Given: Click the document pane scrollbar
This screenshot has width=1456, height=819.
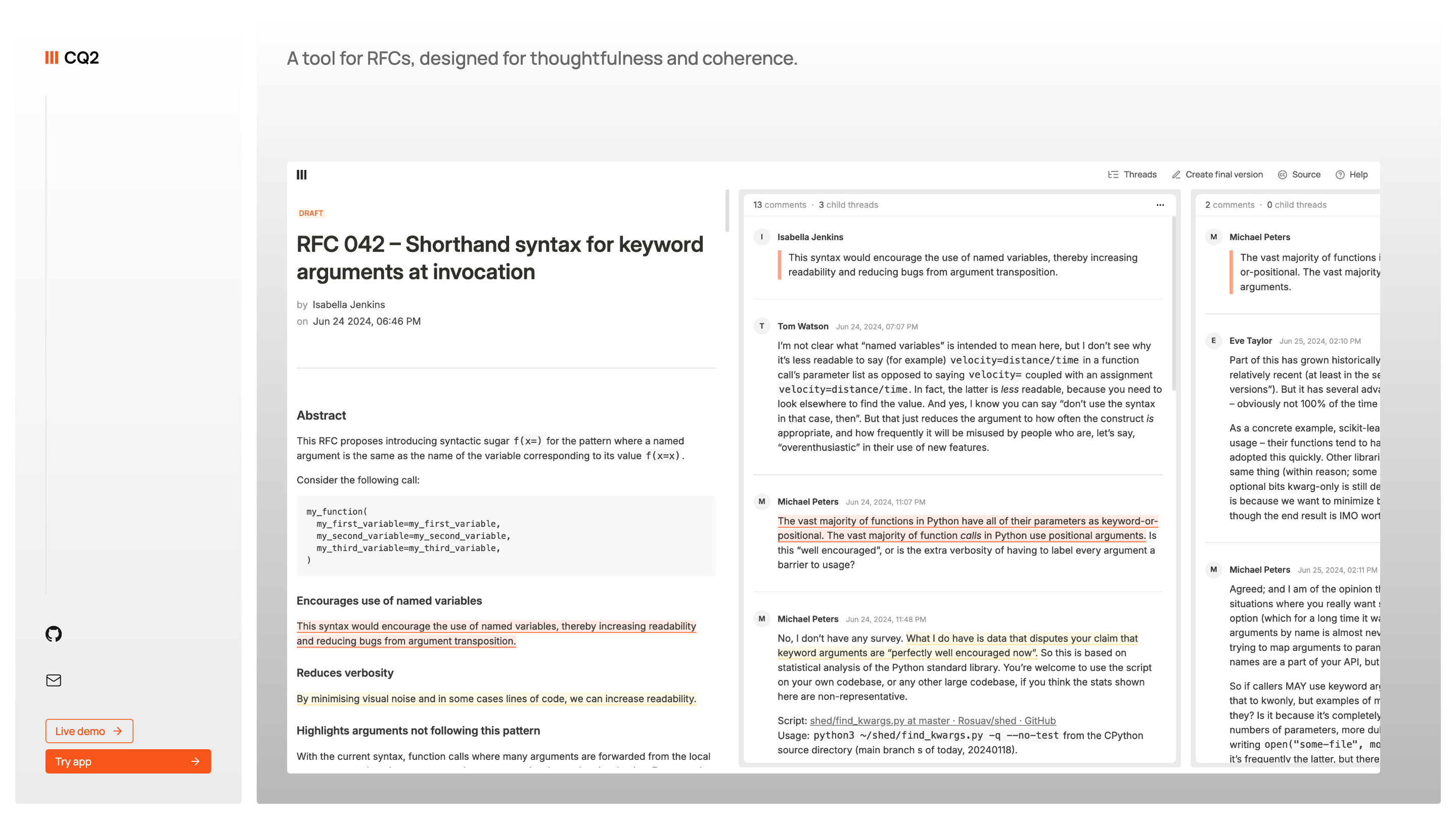Looking at the screenshot, I should pos(727,211).
